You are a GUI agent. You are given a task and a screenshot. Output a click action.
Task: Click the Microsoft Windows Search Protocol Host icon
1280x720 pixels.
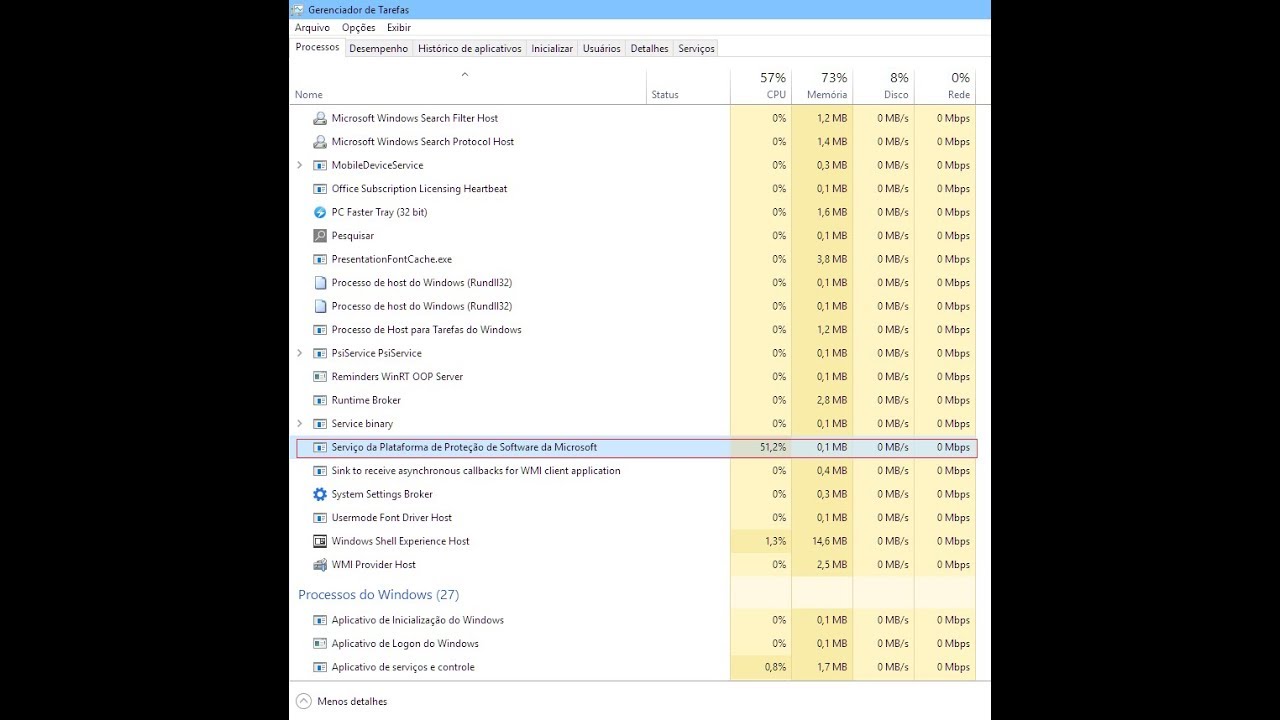click(x=320, y=142)
